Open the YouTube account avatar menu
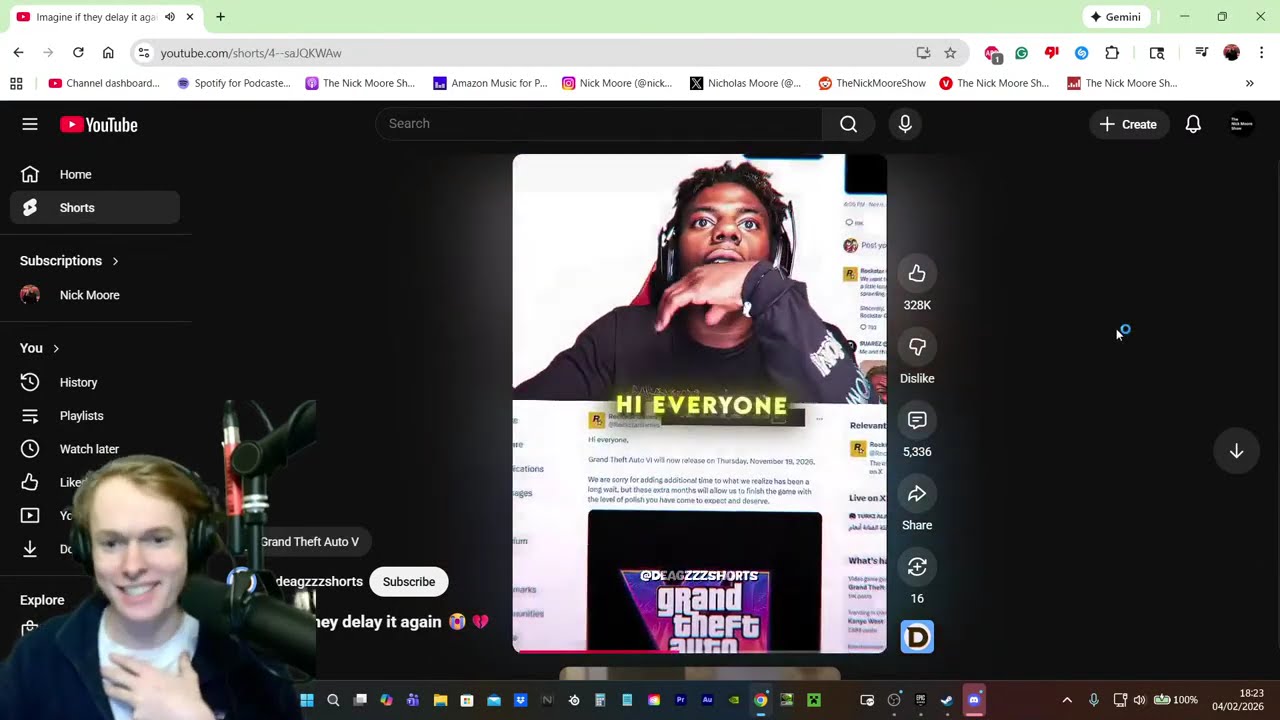 click(1242, 124)
